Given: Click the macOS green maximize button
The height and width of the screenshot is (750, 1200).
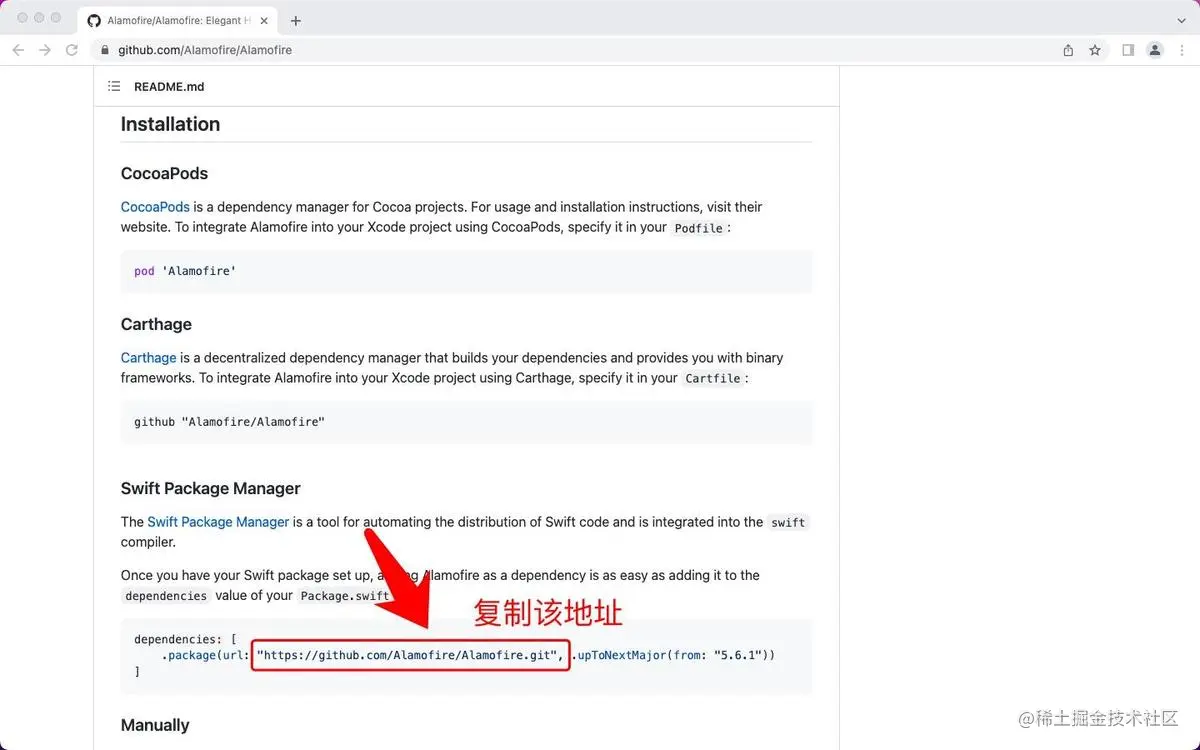Looking at the screenshot, I should (56, 18).
